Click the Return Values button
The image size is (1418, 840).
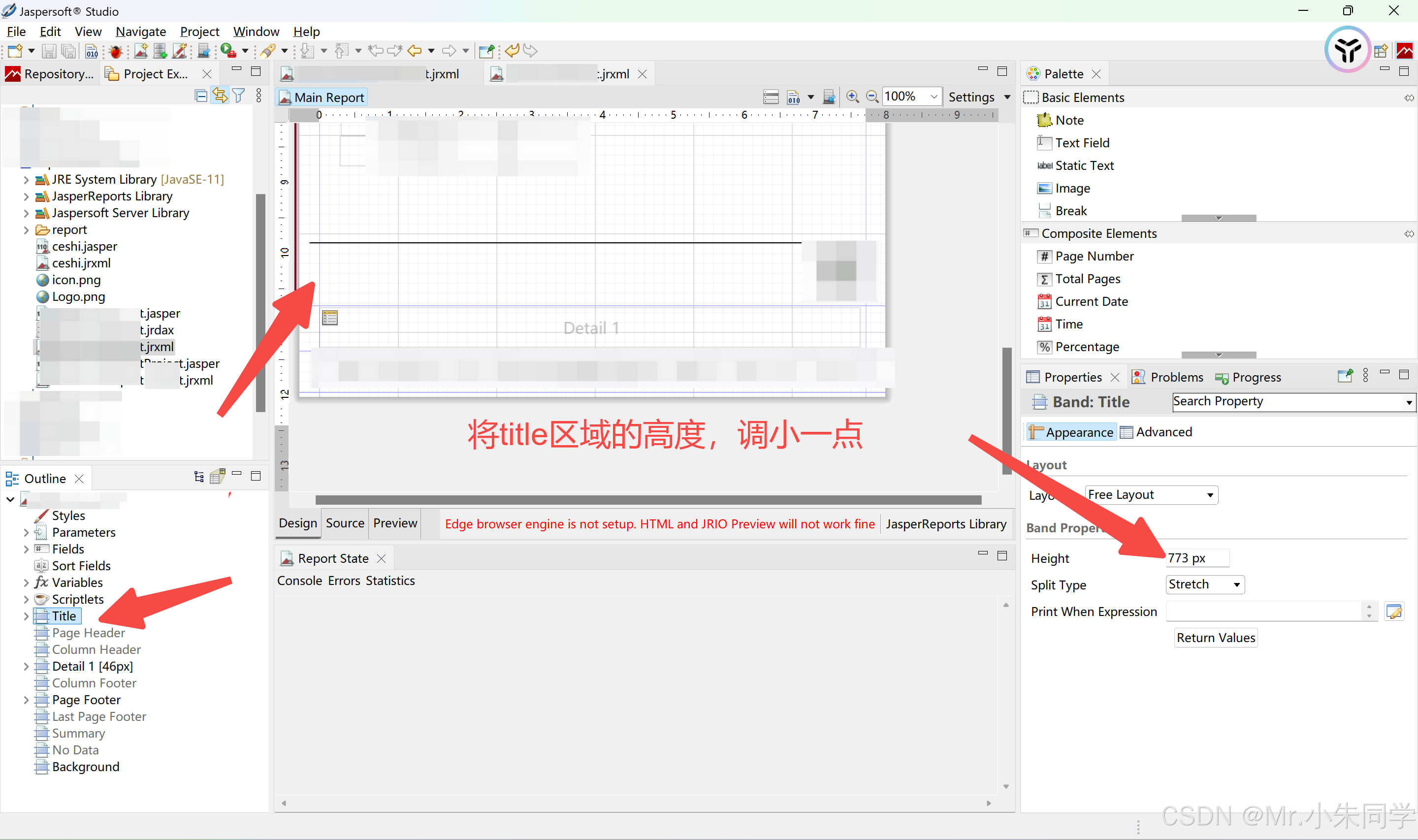1215,637
